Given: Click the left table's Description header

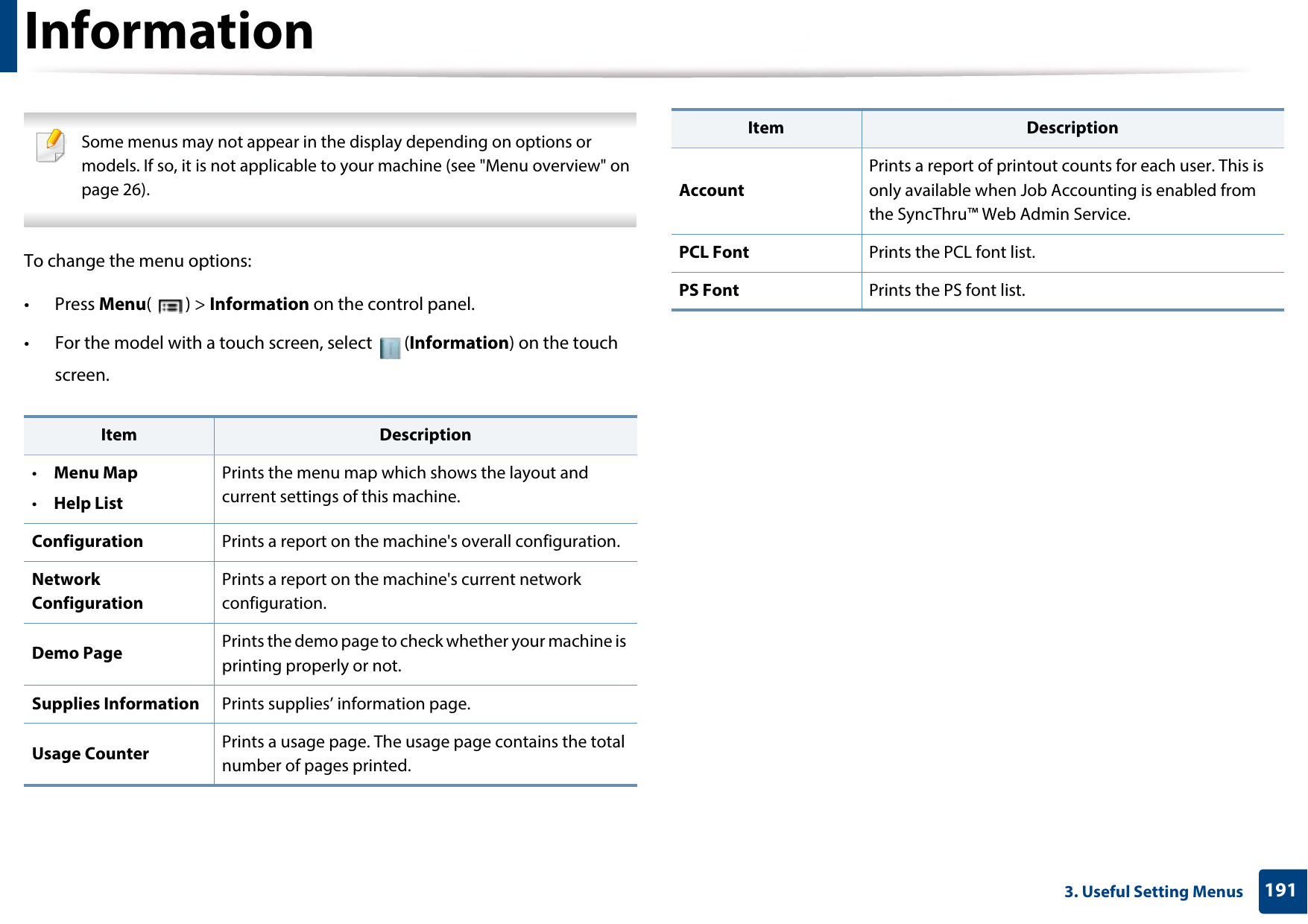Looking at the screenshot, I should [425, 435].
